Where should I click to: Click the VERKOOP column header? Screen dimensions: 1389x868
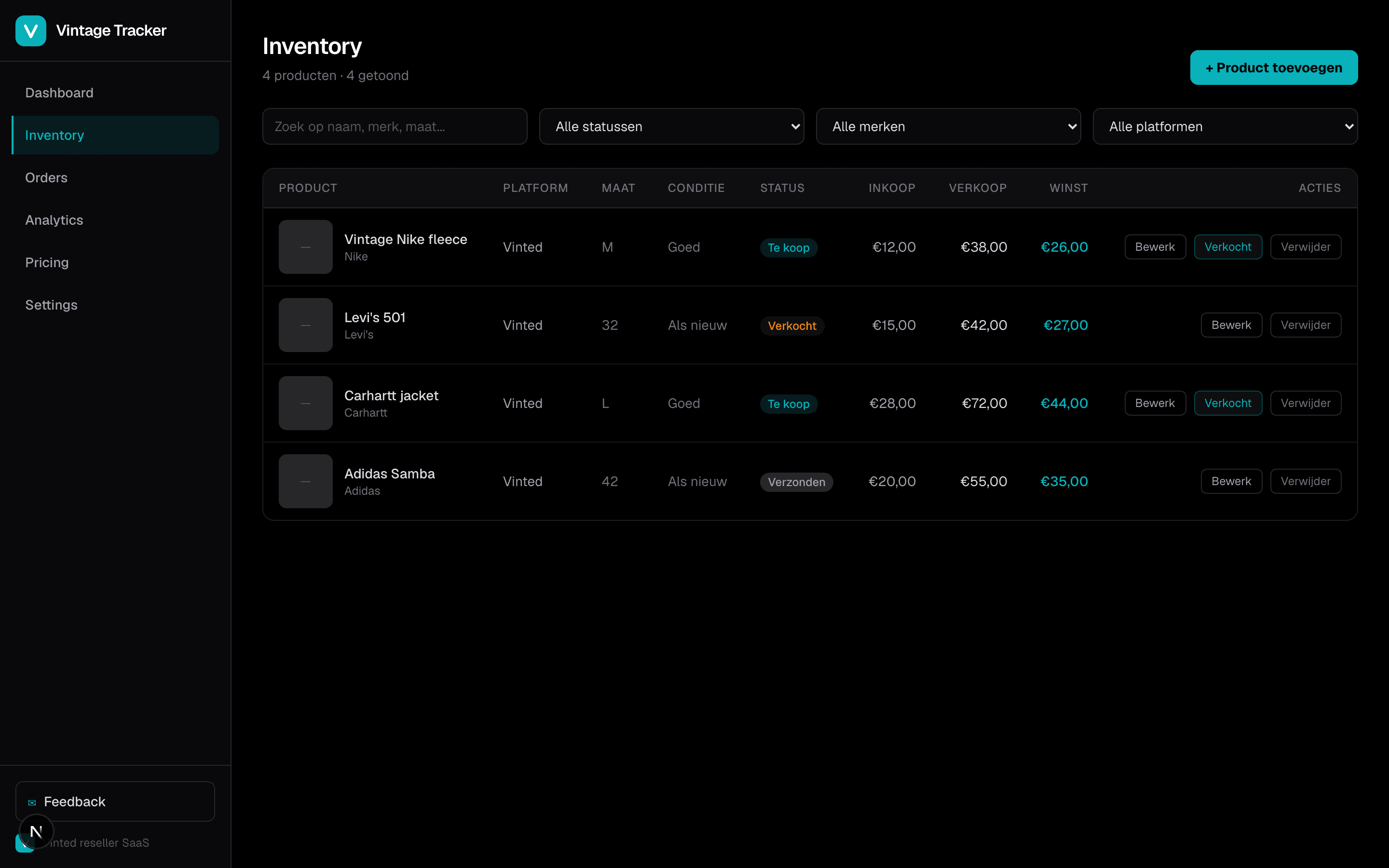[x=978, y=188]
